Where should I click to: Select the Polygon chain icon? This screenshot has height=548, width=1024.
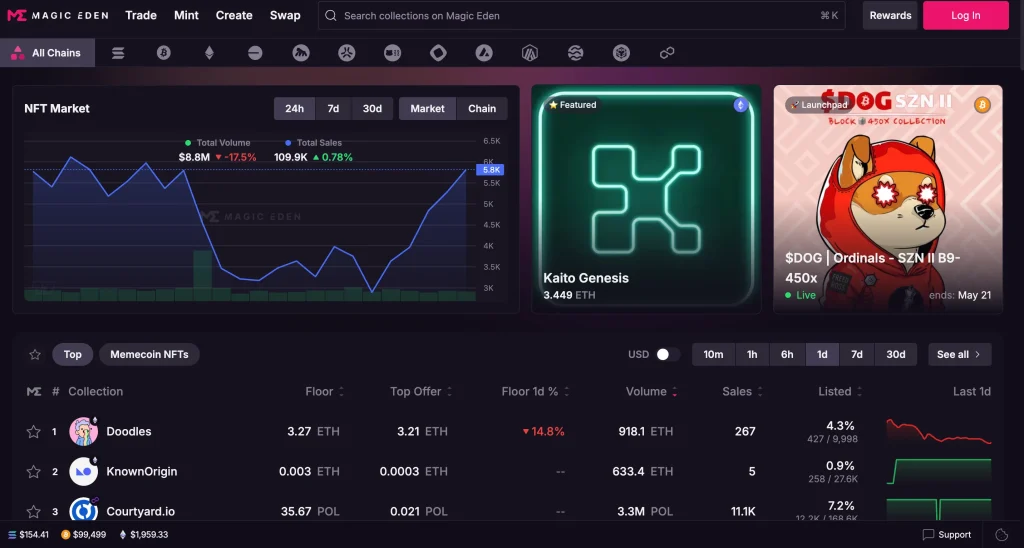coord(667,53)
